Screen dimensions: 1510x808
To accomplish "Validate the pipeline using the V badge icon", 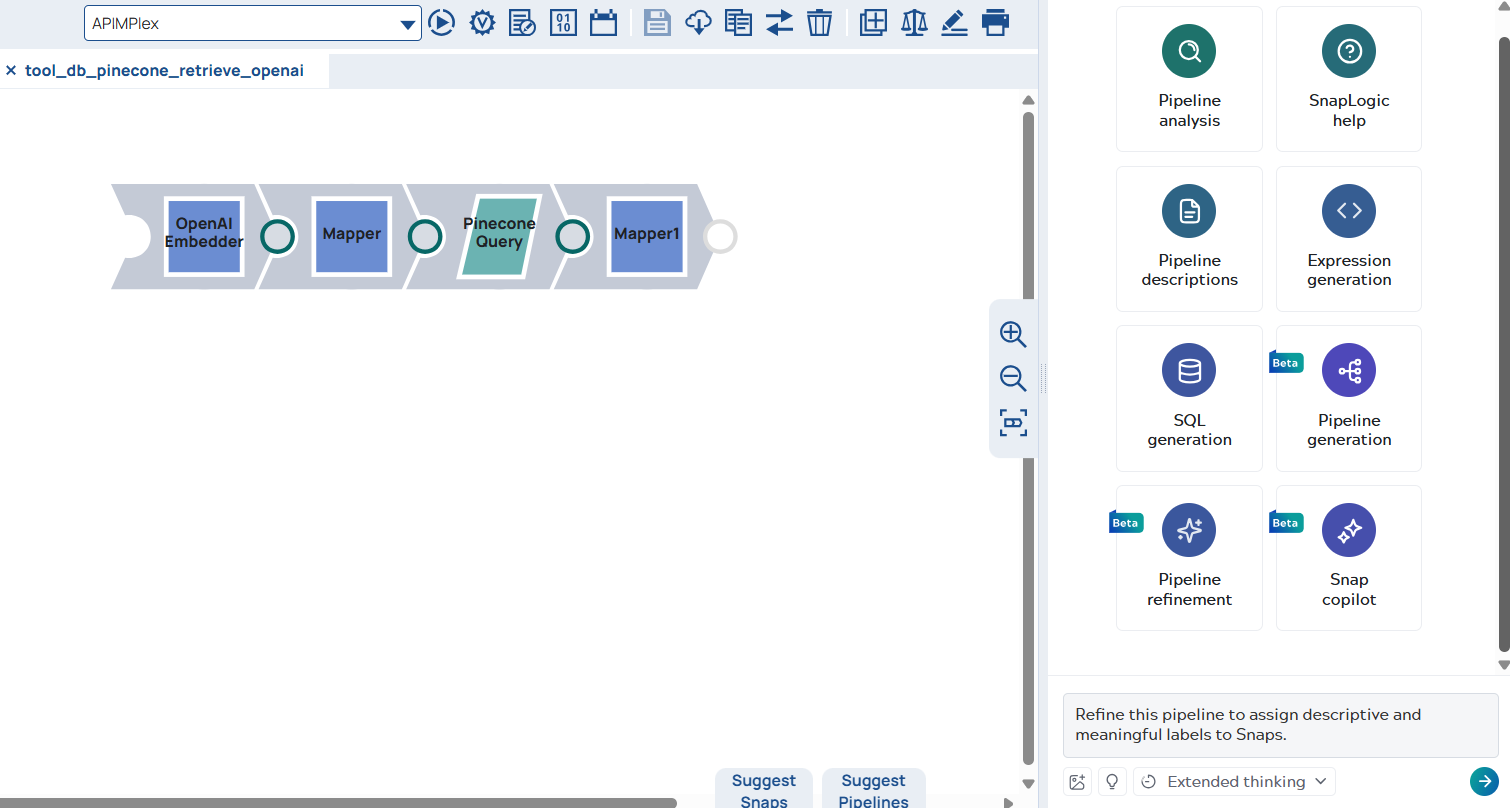I will point(482,22).
